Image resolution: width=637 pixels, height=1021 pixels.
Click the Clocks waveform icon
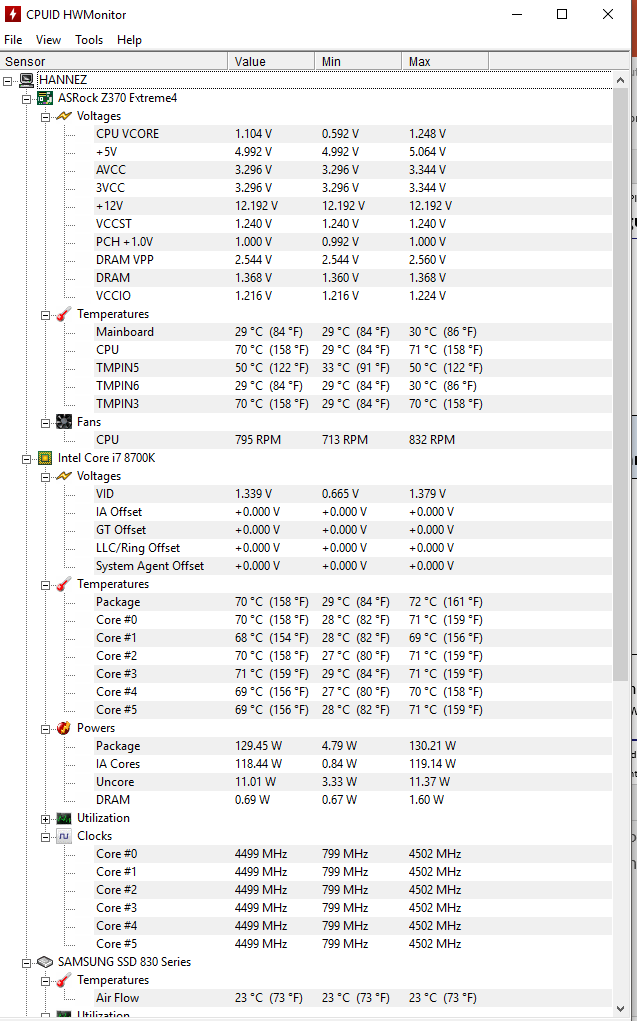63,836
